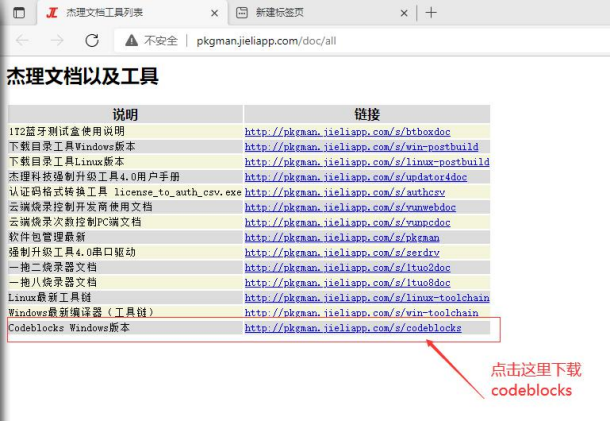This screenshot has height=421, width=610.
Task: Select the 软件包管理最新 cell
Action: (x=125, y=237)
